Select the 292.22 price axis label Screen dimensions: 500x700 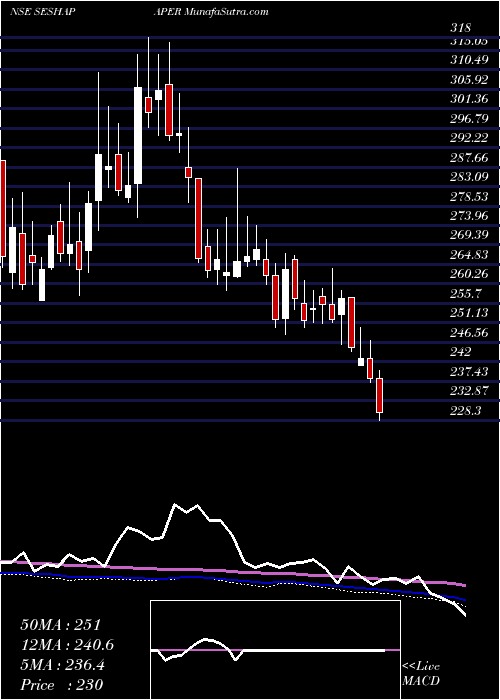pos(470,138)
